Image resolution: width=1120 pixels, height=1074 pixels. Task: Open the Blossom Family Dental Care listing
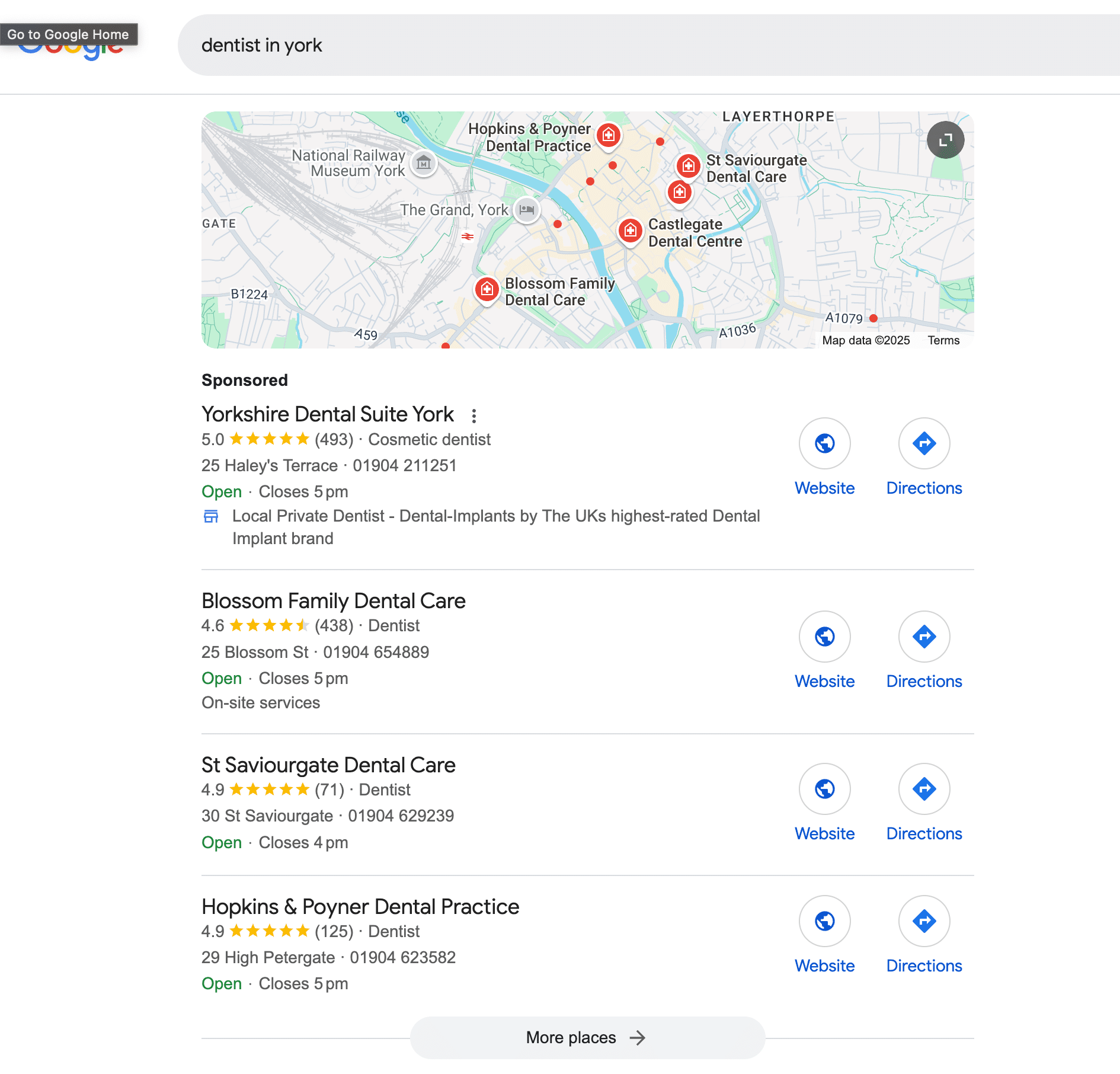[334, 600]
